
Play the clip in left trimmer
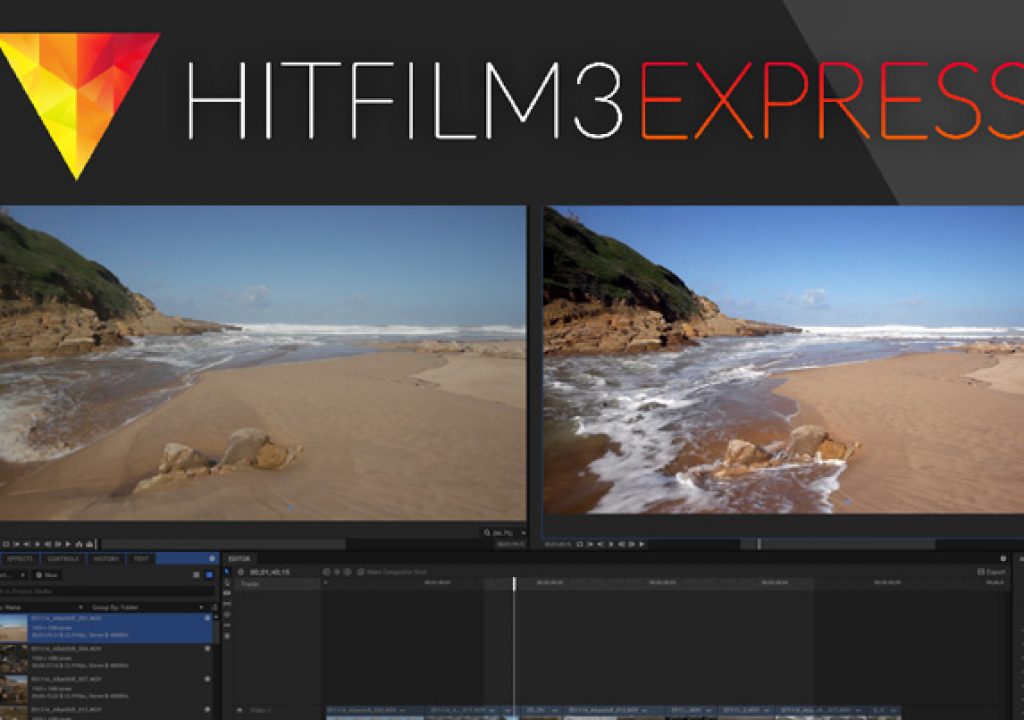67,544
